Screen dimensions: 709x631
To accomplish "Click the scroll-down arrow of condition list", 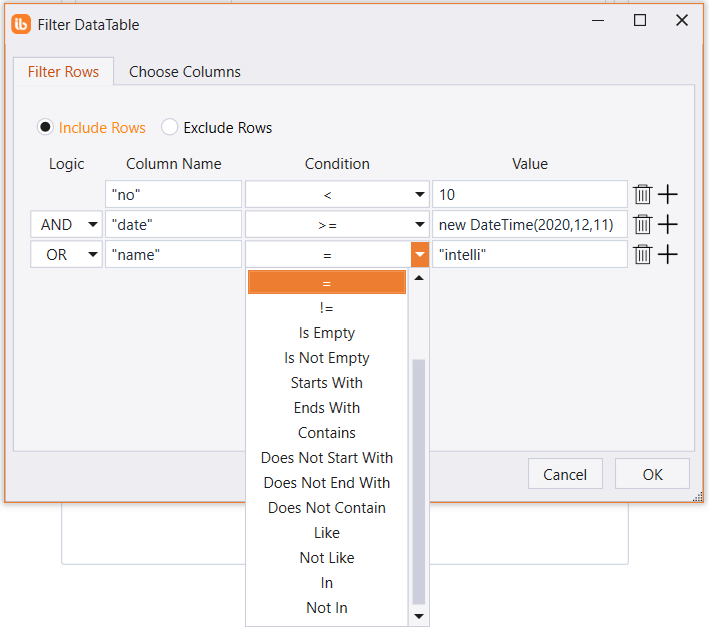I will pyautogui.click(x=419, y=616).
